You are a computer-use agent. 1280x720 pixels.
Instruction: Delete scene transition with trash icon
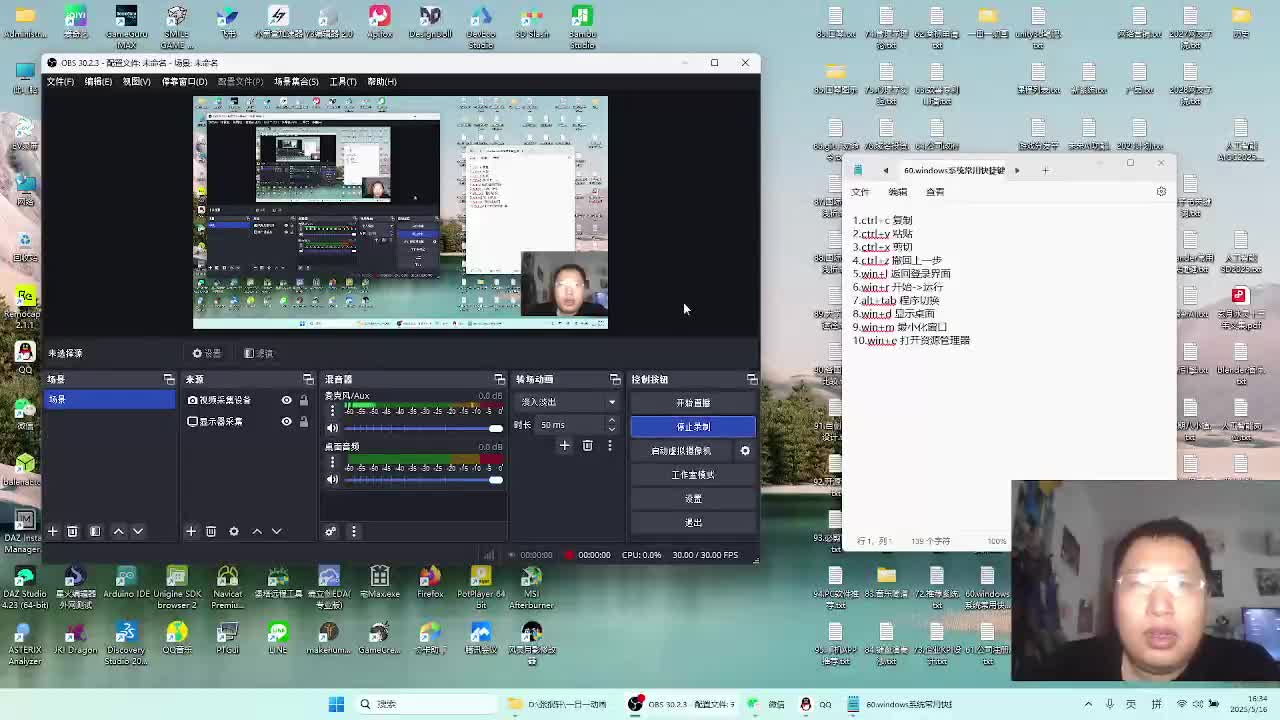587,445
